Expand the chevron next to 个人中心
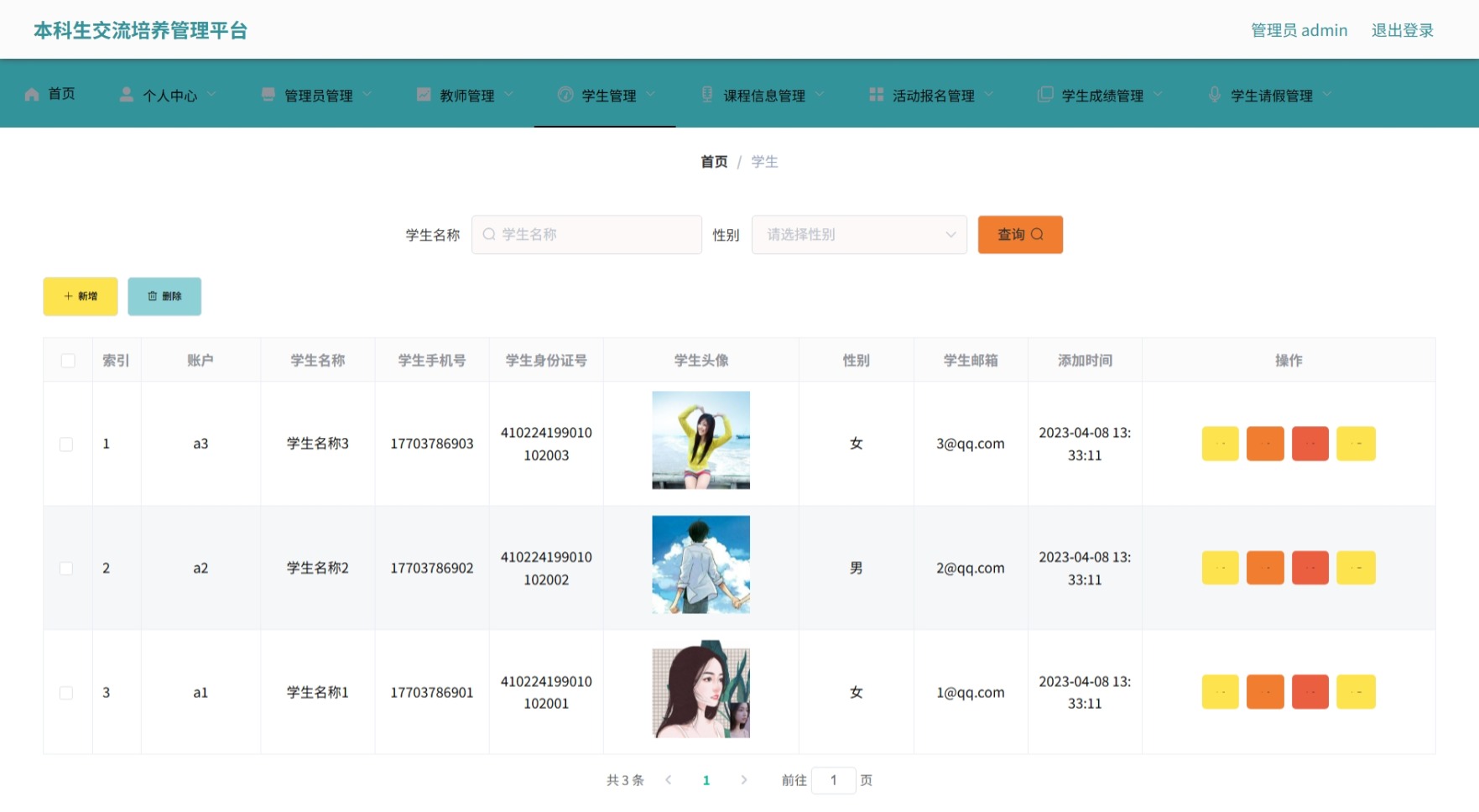The height and width of the screenshot is (812, 1479). [x=211, y=94]
